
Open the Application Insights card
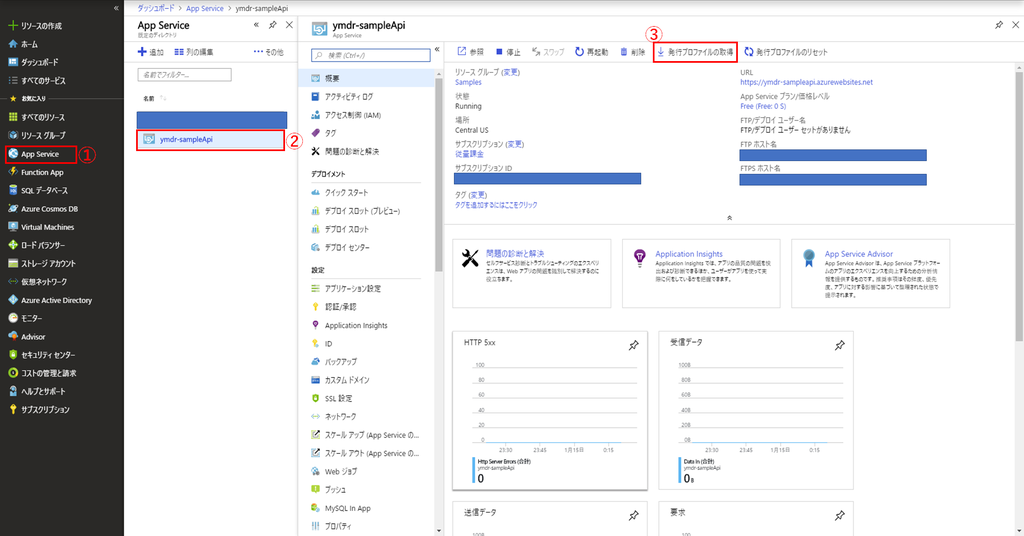click(x=701, y=273)
